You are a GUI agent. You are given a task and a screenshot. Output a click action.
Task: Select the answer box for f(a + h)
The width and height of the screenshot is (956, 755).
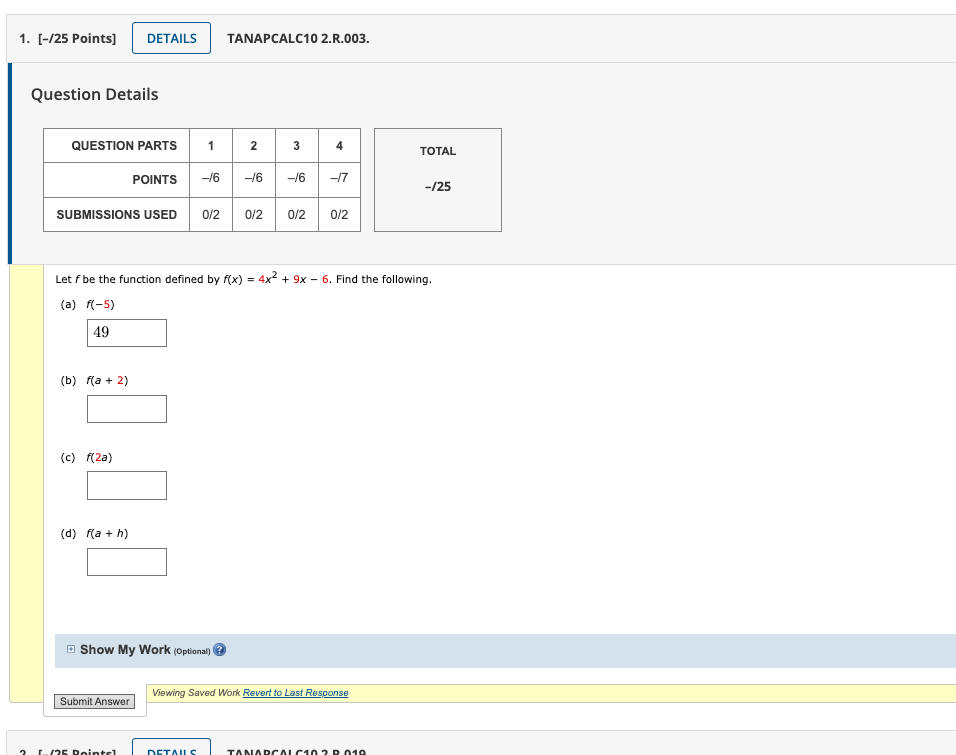[x=127, y=562]
